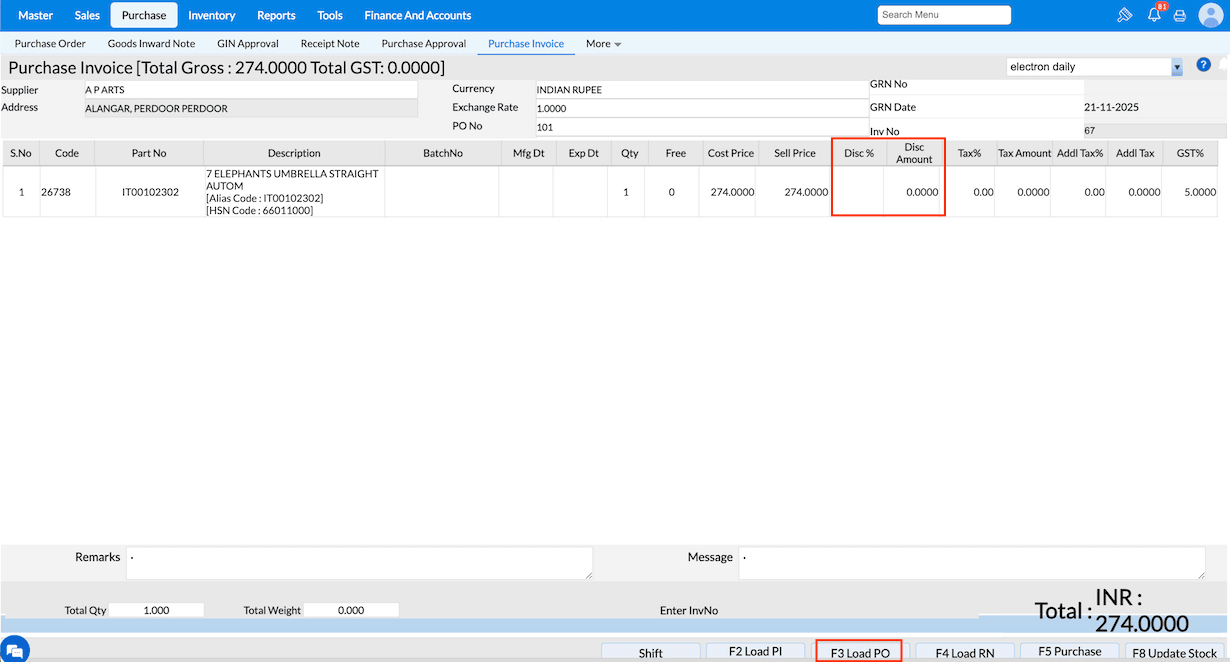The height and width of the screenshot is (662, 1230).
Task: Click the Description column header
Action: [x=294, y=153]
